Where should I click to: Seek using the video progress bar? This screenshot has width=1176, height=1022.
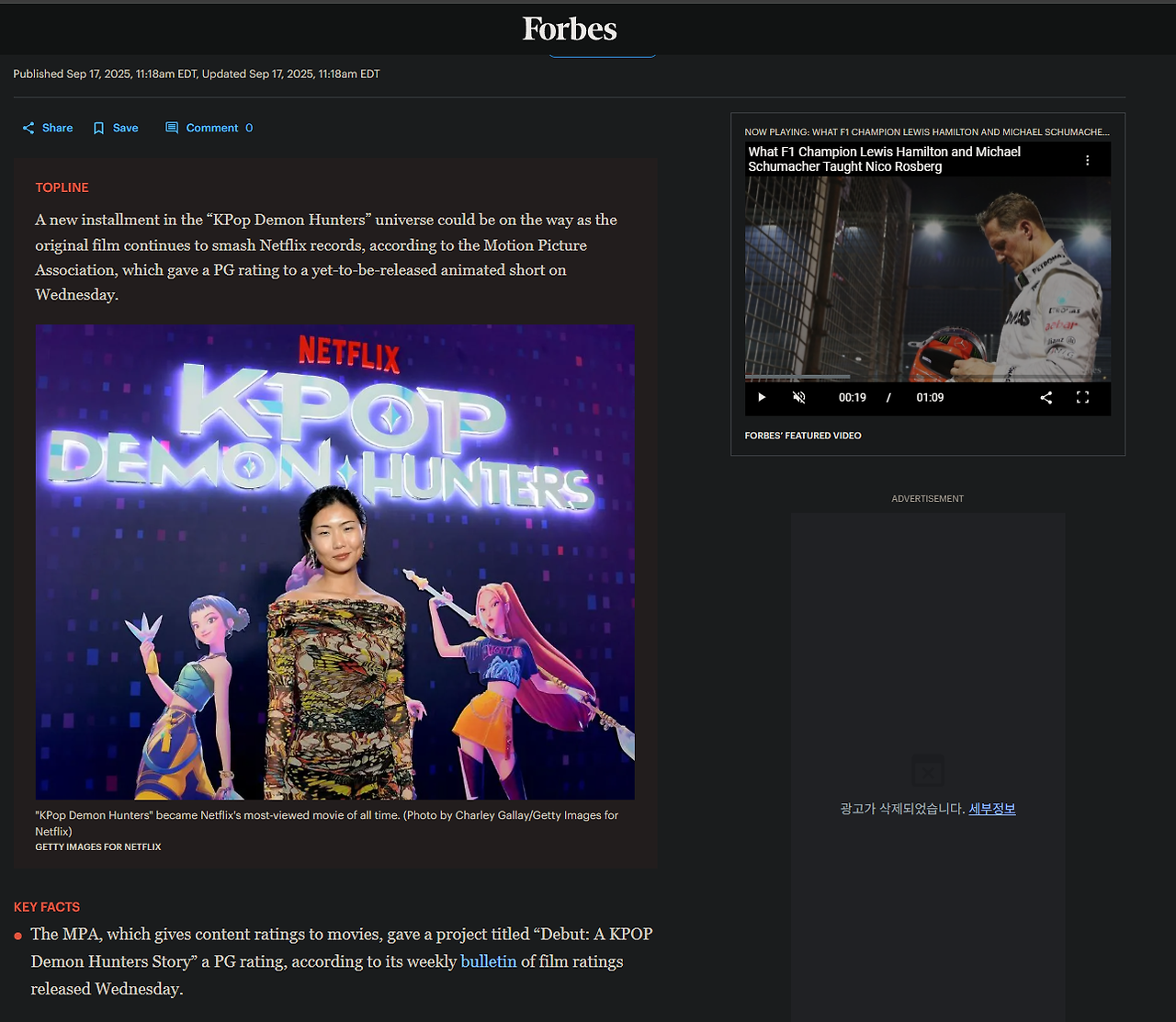pyautogui.click(x=928, y=377)
